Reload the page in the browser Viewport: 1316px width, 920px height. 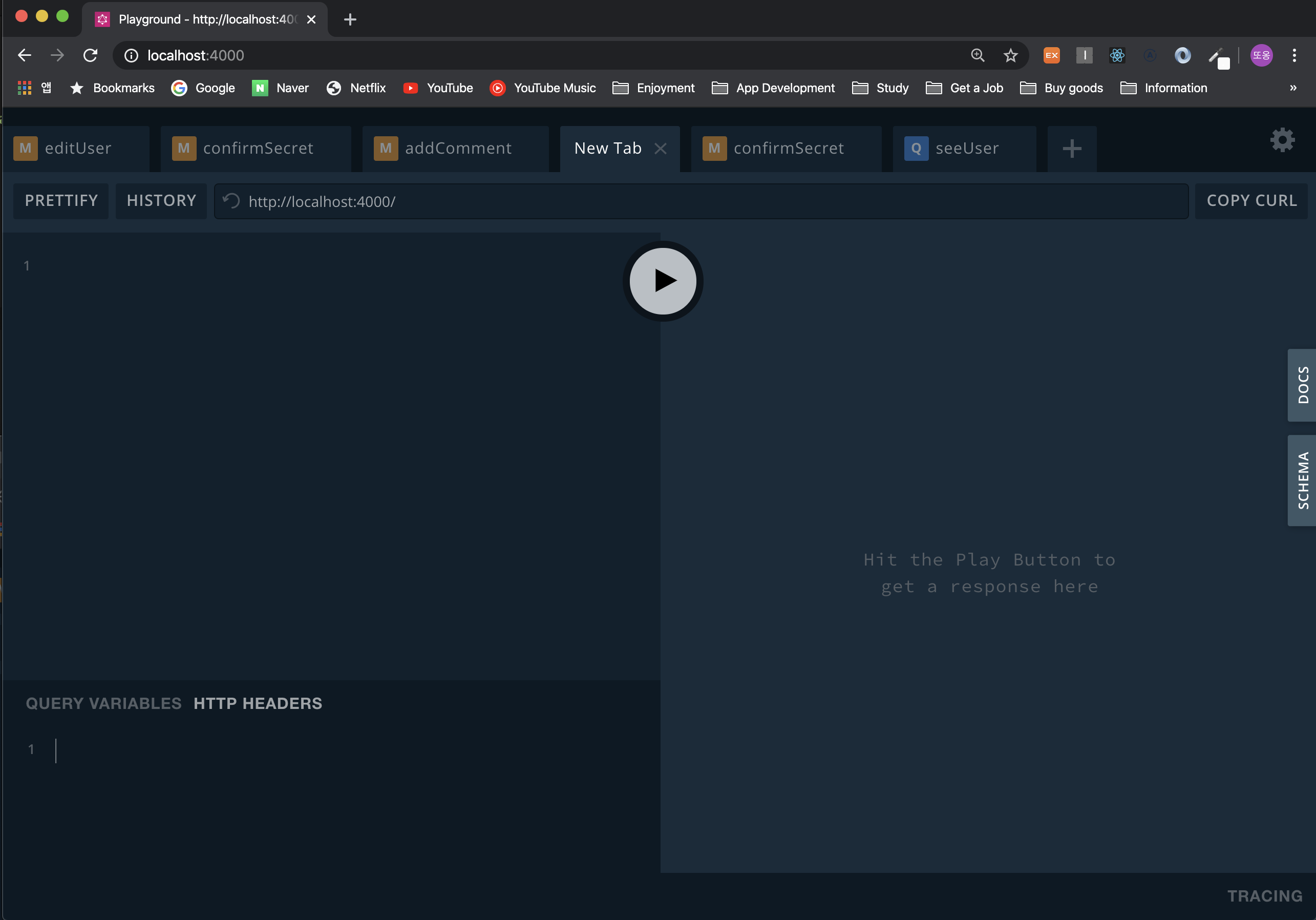90,55
